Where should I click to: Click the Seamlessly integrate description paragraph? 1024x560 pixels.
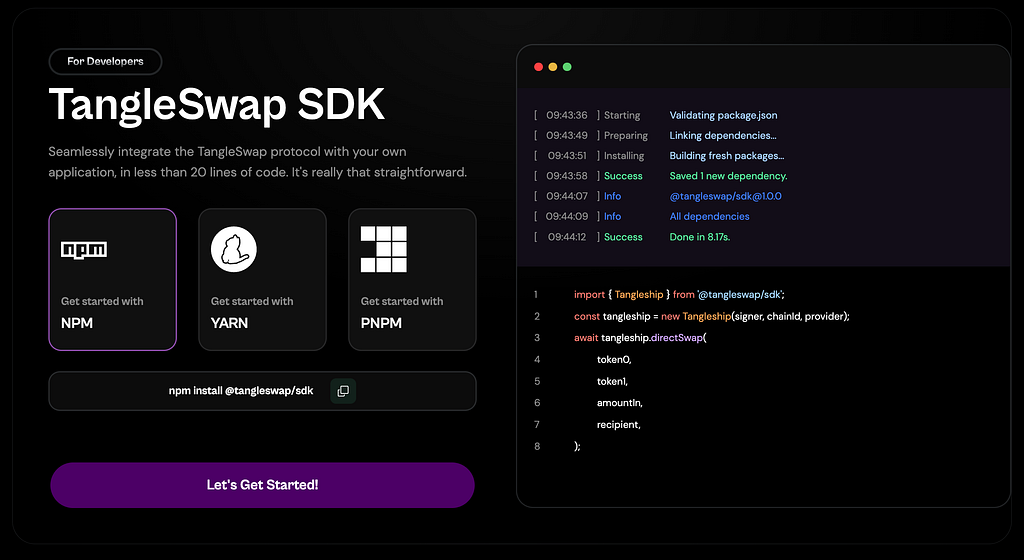click(258, 162)
